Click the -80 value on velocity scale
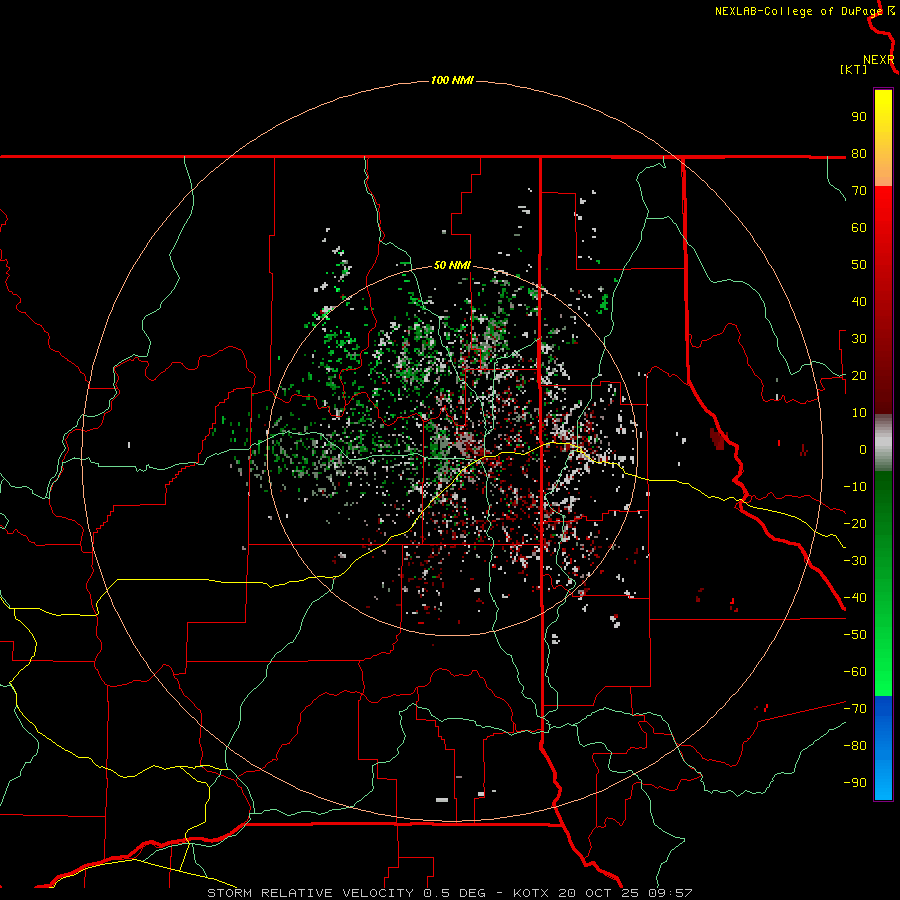 pyautogui.click(x=855, y=746)
